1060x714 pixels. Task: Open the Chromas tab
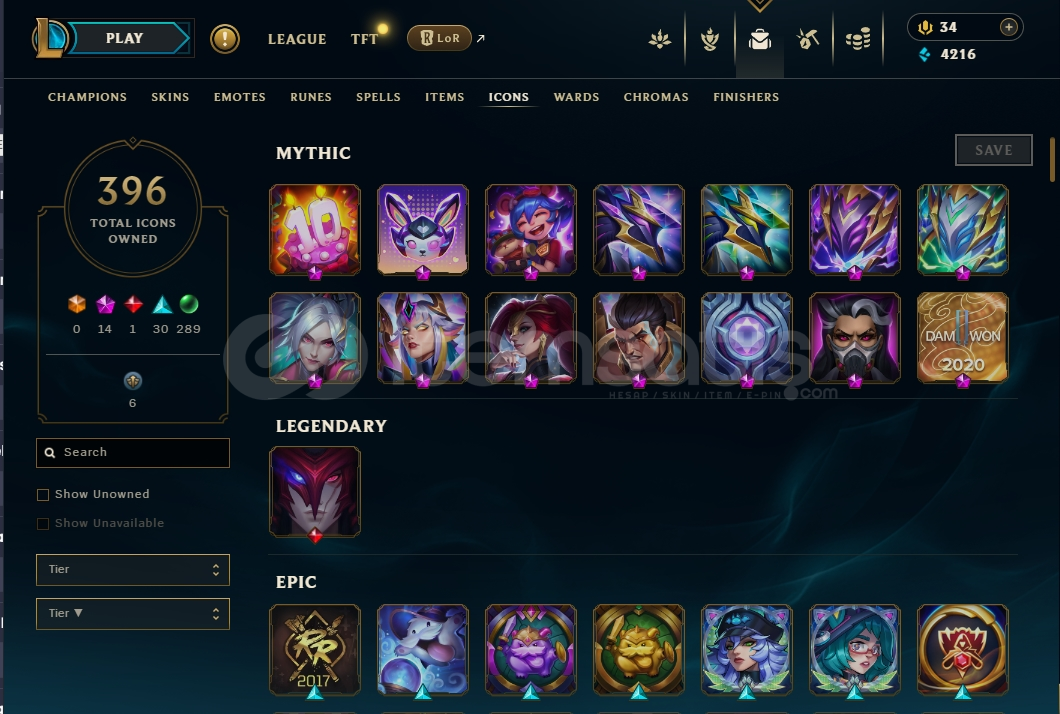point(656,97)
